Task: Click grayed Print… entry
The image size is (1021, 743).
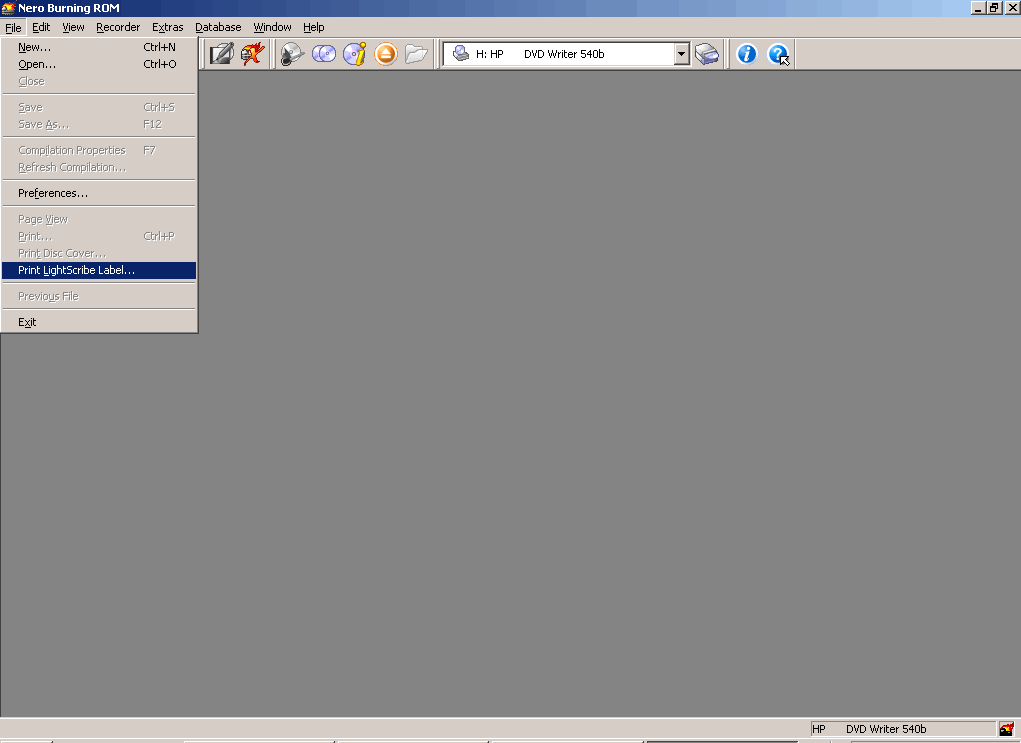Action: [x=99, y=236]
